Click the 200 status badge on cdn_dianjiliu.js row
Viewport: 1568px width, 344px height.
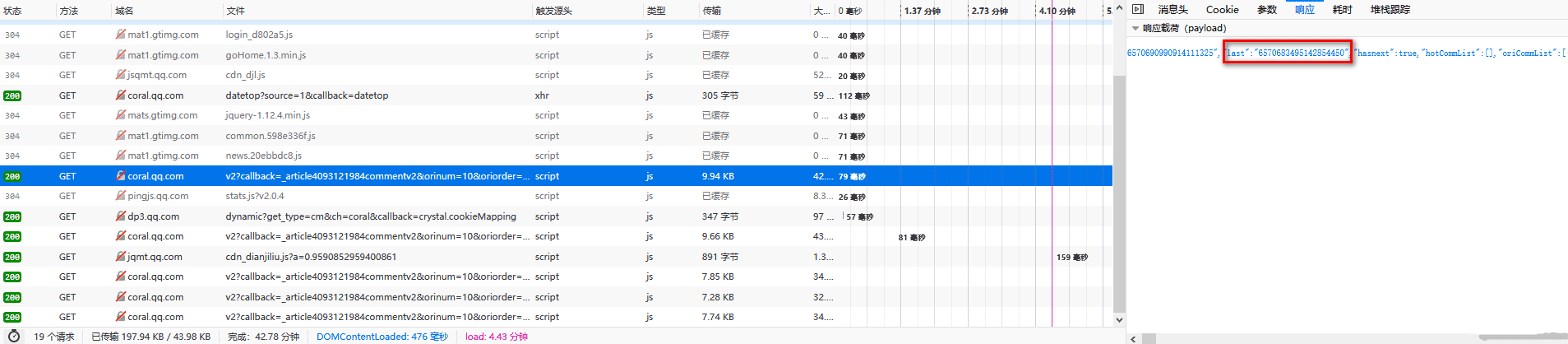click(12, 257)
